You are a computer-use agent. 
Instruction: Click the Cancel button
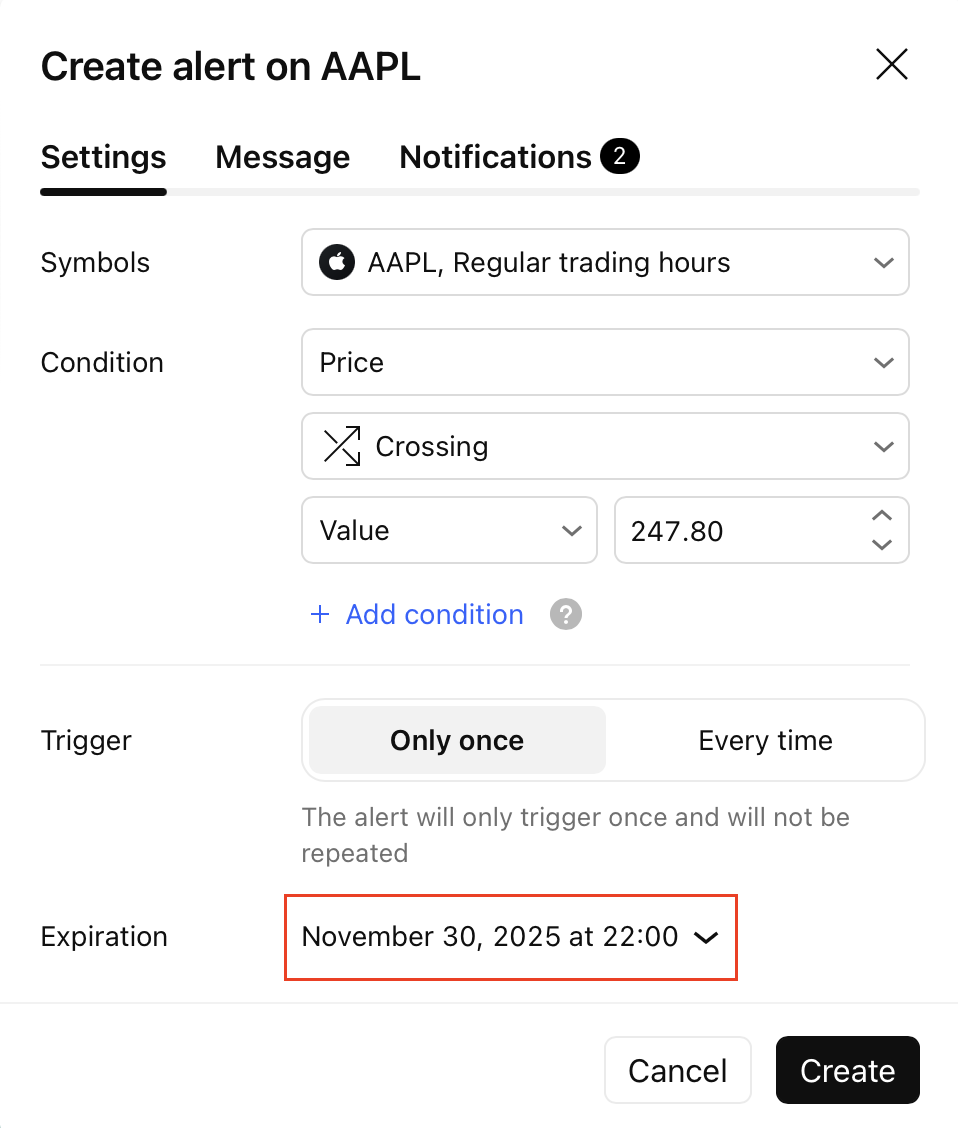tap(677, 1070)
